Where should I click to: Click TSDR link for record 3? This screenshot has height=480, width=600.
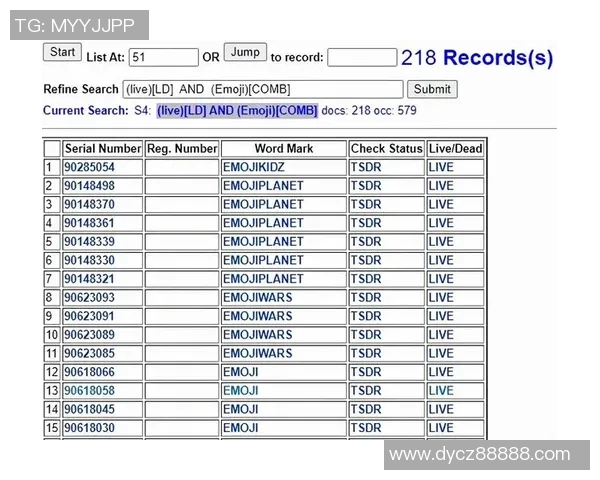coord(366,204)
